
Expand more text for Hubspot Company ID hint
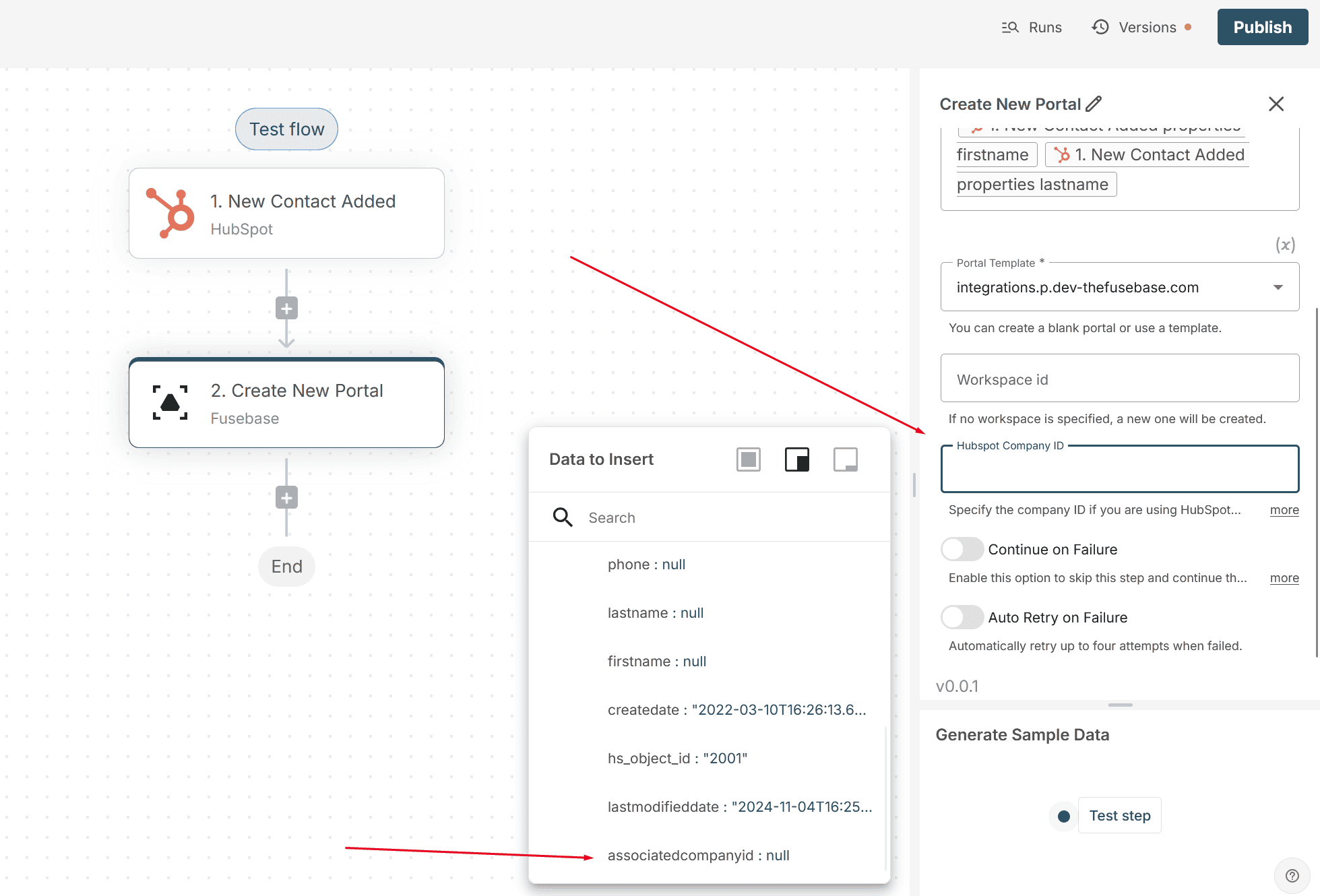(1284, 510)
